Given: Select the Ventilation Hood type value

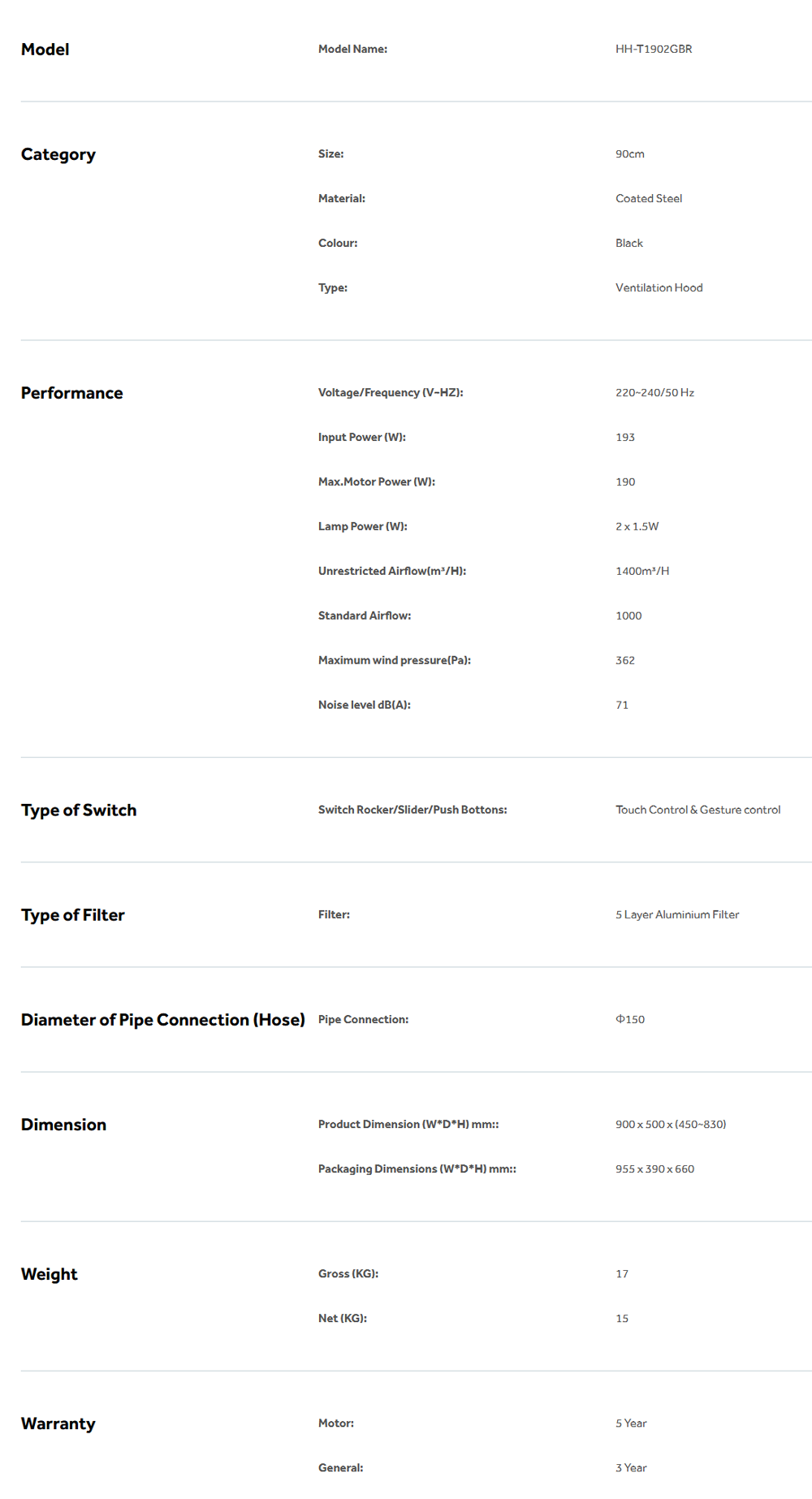Looking at the screenshot, I should point(659,287).
